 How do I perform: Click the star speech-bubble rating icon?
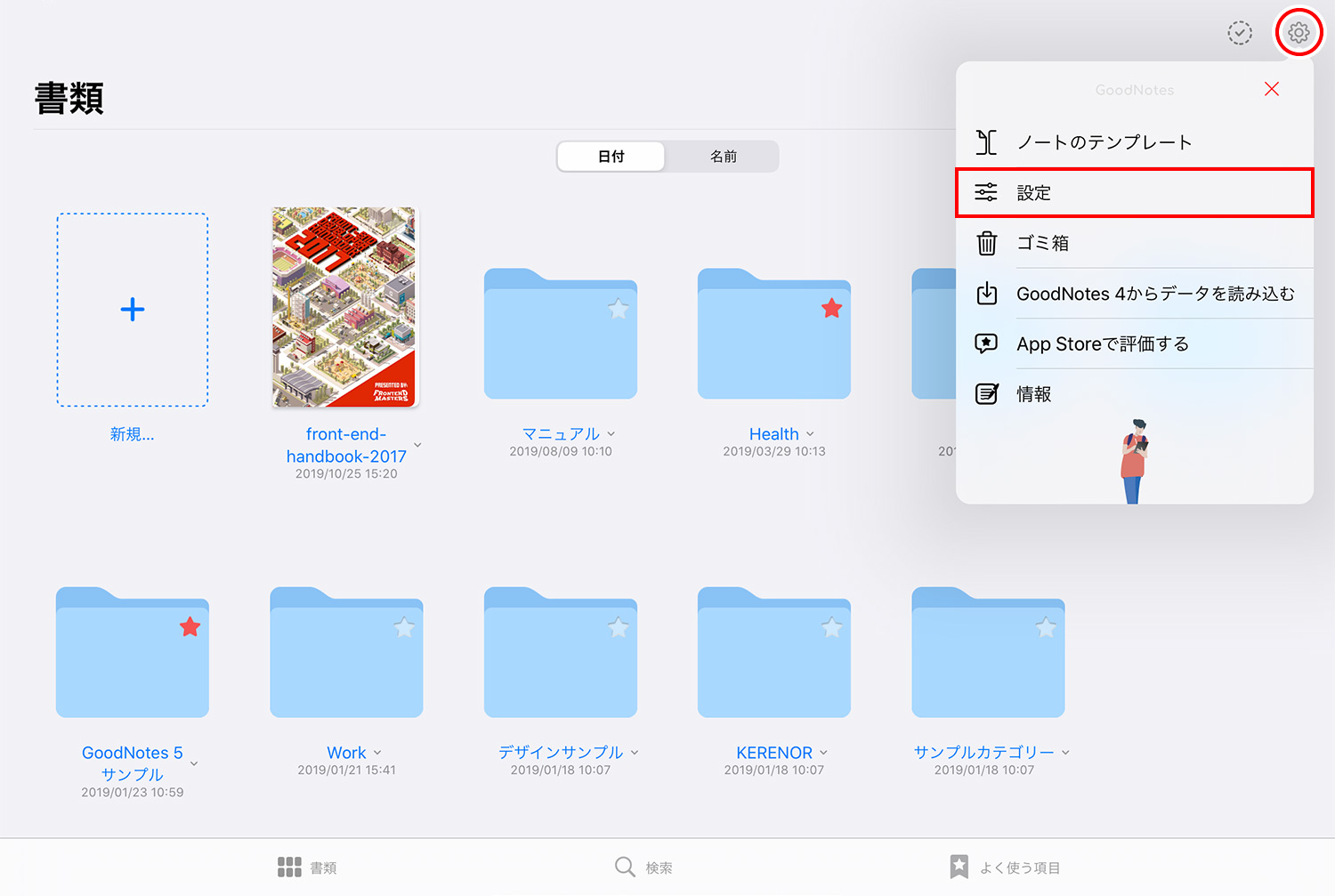pos(986,343)
